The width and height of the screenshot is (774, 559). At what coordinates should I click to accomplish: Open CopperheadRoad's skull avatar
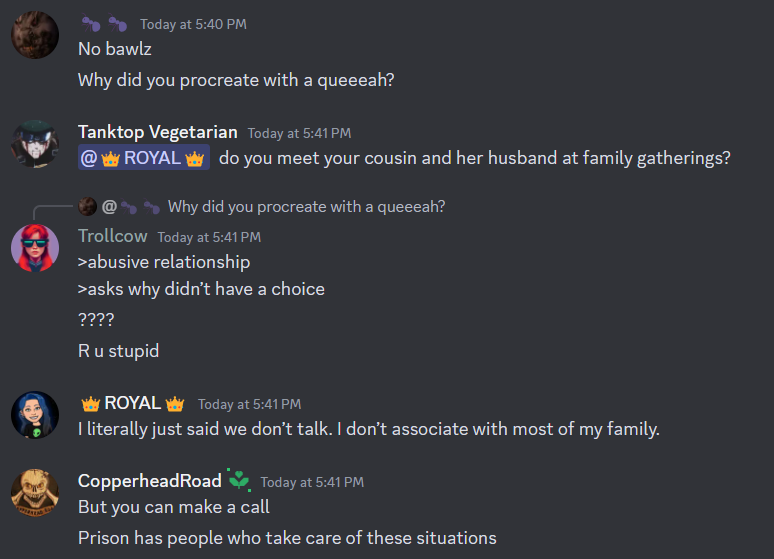click(35, 492)
